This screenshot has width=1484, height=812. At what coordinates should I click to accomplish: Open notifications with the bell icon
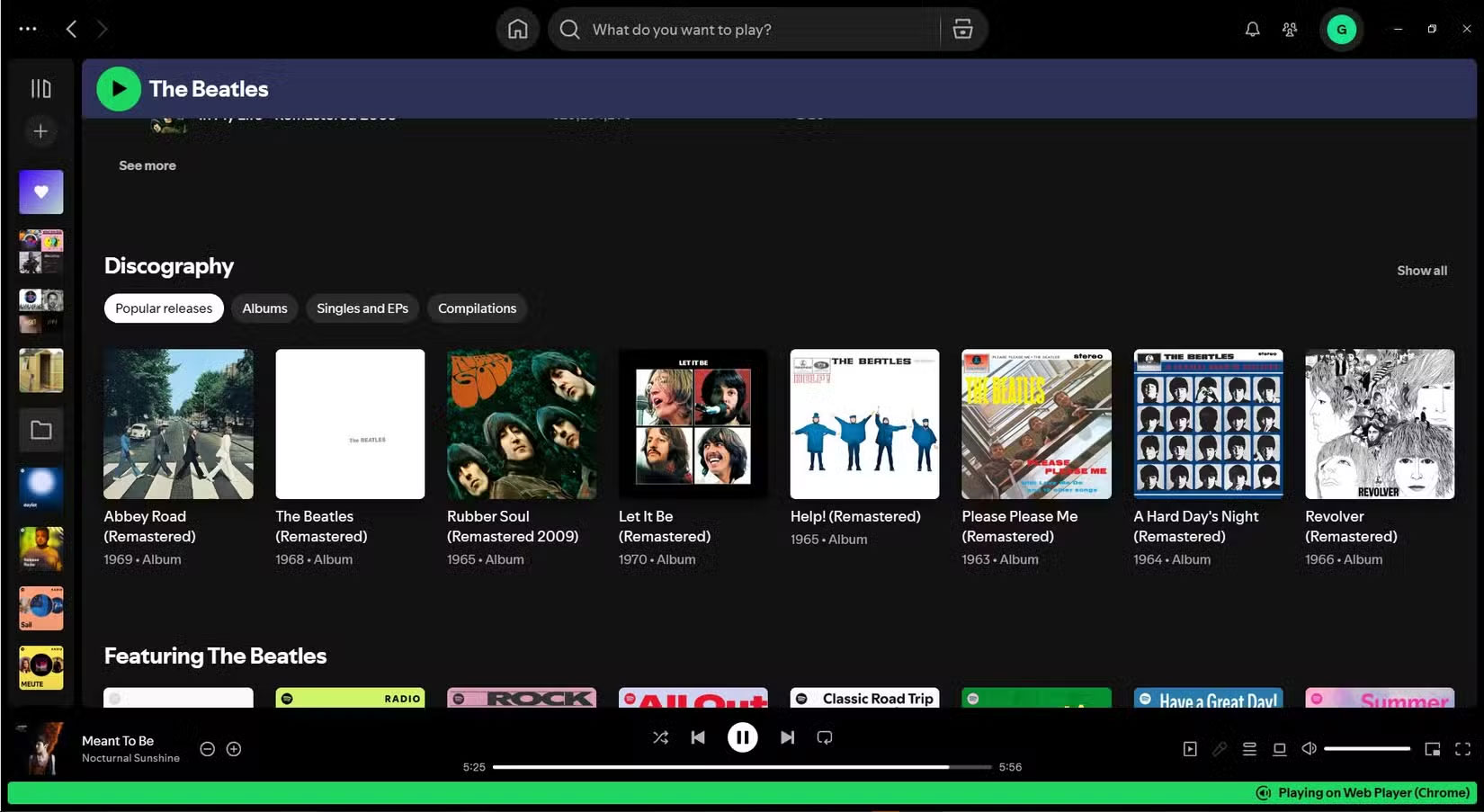[x=1251, y=29]
